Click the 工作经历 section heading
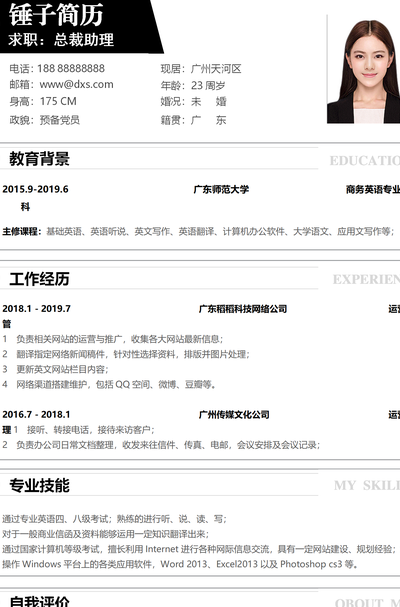 point(39,279)
